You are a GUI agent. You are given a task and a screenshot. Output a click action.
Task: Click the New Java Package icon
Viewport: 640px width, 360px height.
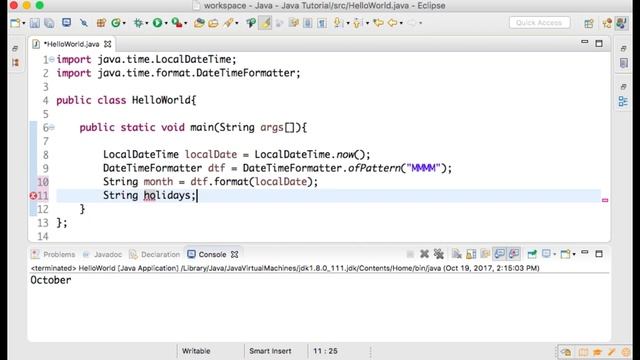[x=101, y=23]
